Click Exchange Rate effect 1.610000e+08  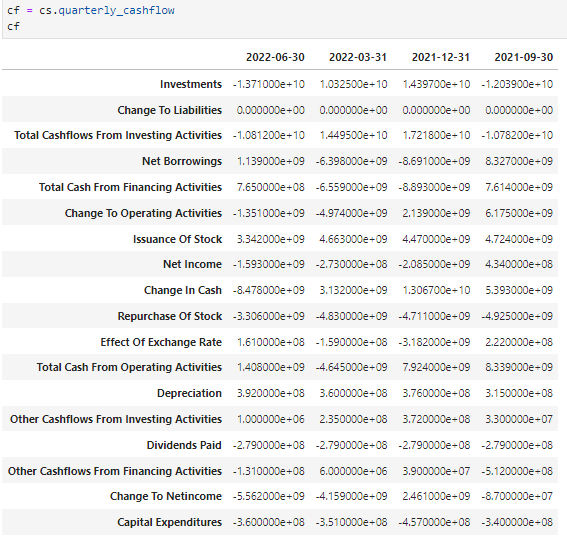pyautogui.click(x=271, y=342)
